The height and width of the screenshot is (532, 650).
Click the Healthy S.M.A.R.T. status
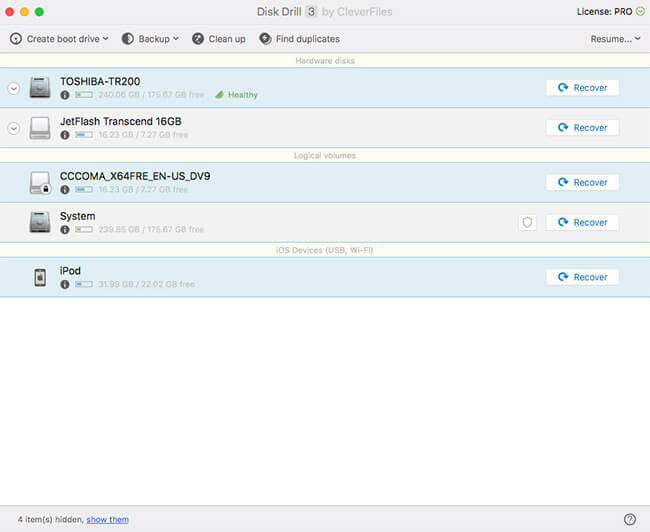(x=236, y=95)
